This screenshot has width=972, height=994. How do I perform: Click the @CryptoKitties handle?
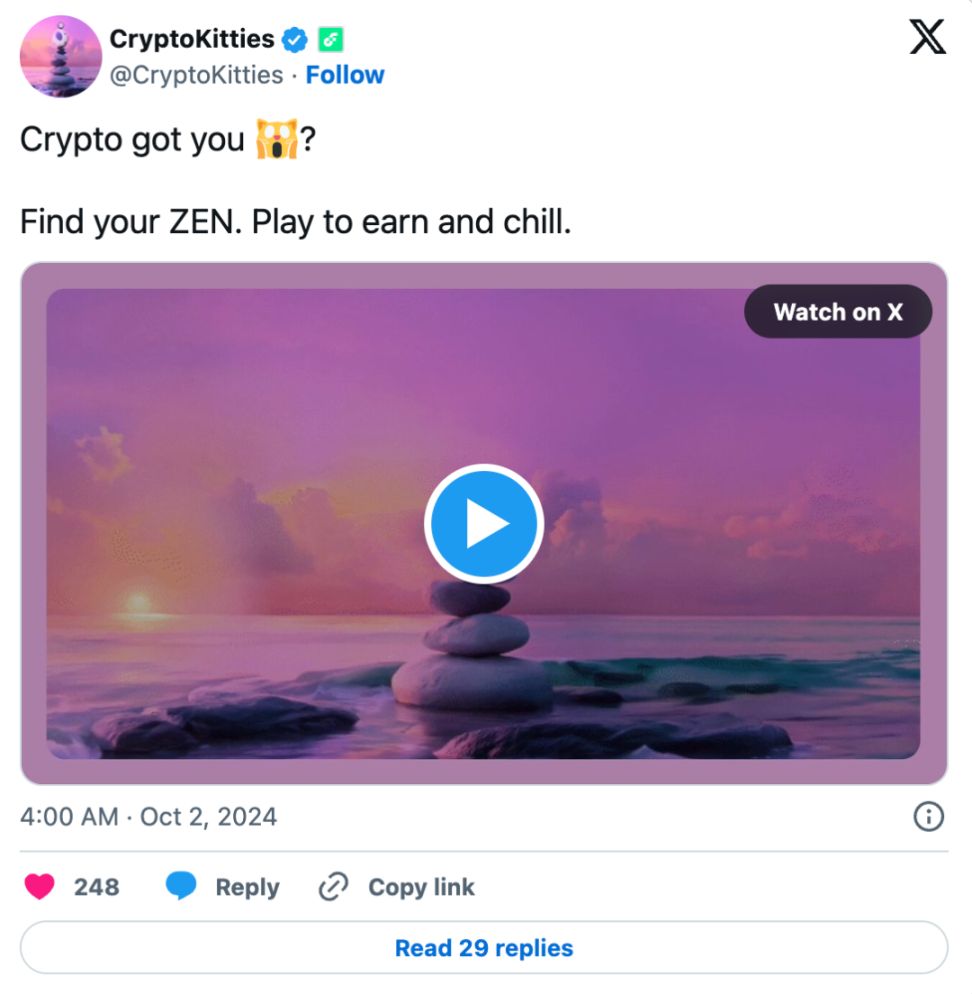tap(196, 75)
